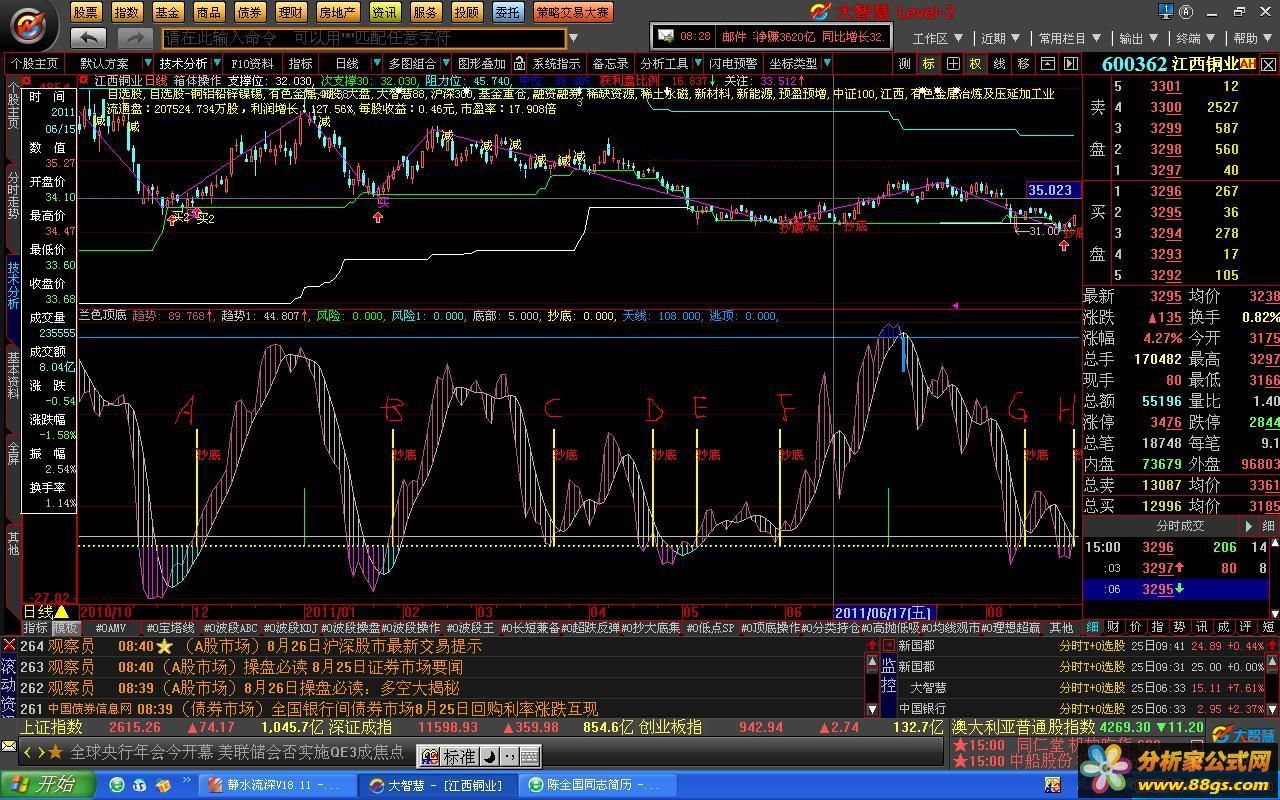Toggle the 移 move tool
Image resolution: width=1280 pixels, height=800 pixels.
pos(1023,63)
